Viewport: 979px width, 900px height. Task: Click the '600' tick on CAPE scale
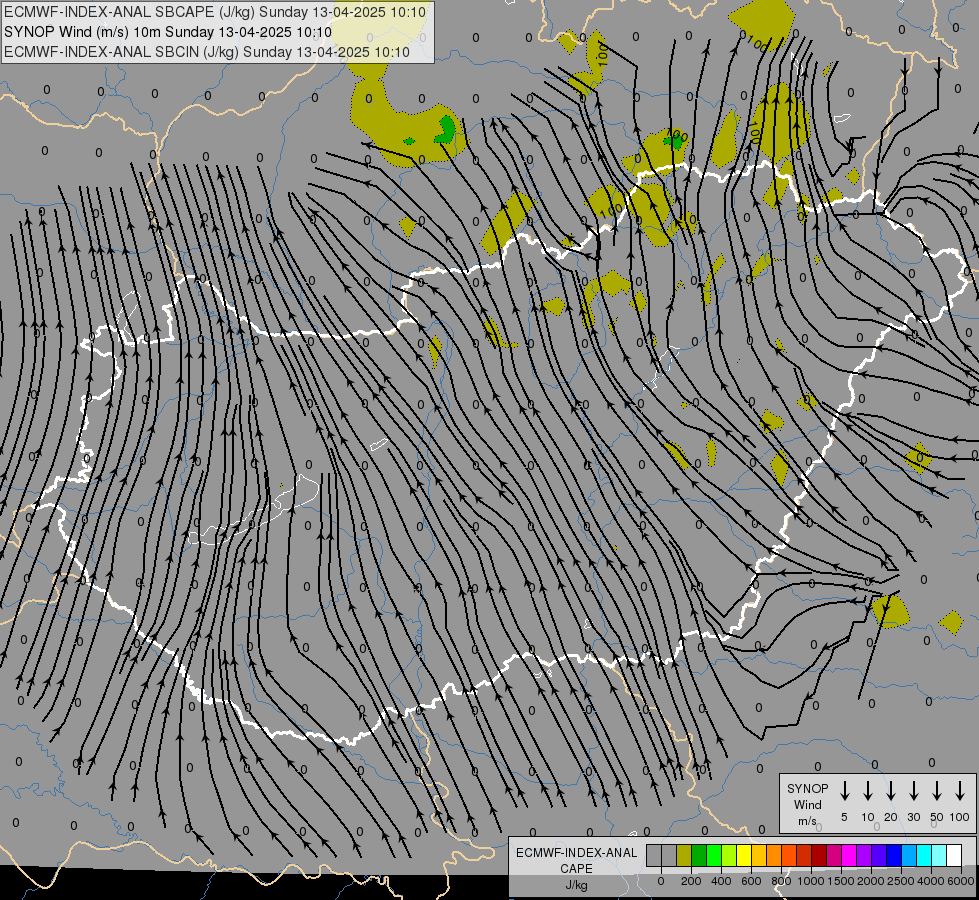tap(751, 881)
